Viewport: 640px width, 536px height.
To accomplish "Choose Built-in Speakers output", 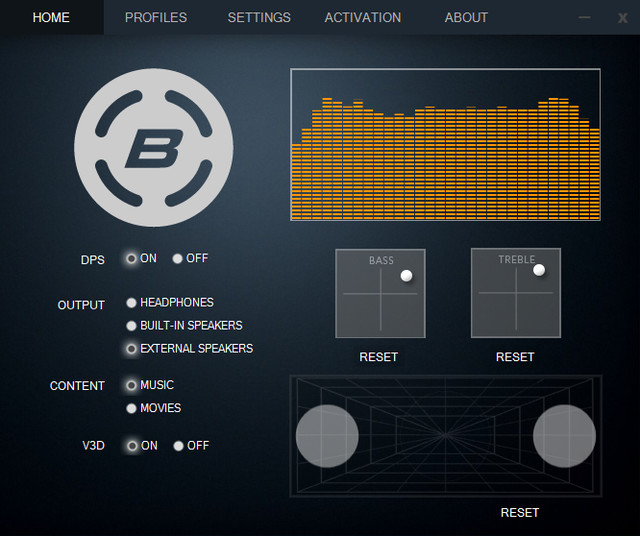I will [x=132, y=325].
